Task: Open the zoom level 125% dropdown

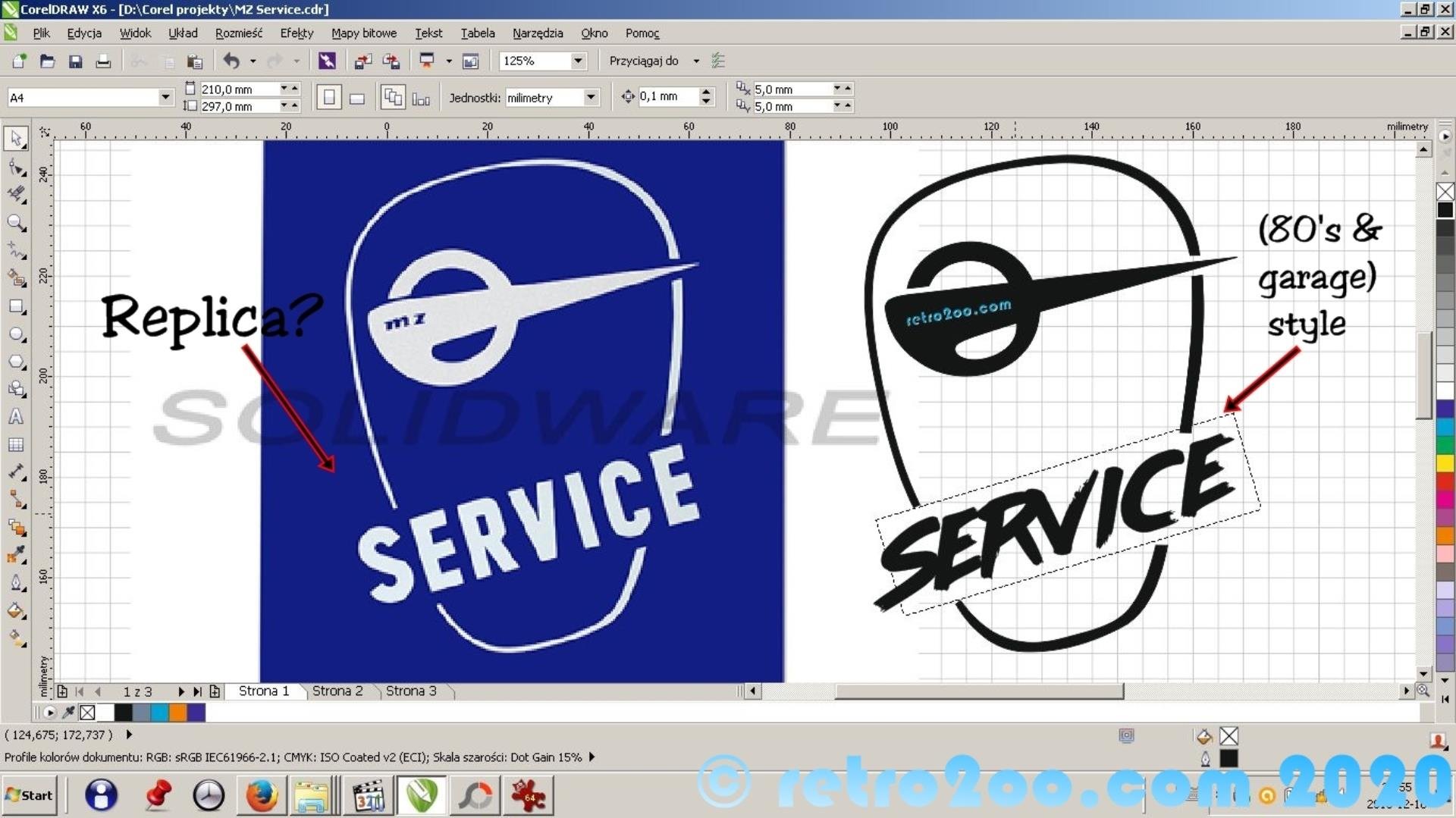Action: [x=578, y=61]
